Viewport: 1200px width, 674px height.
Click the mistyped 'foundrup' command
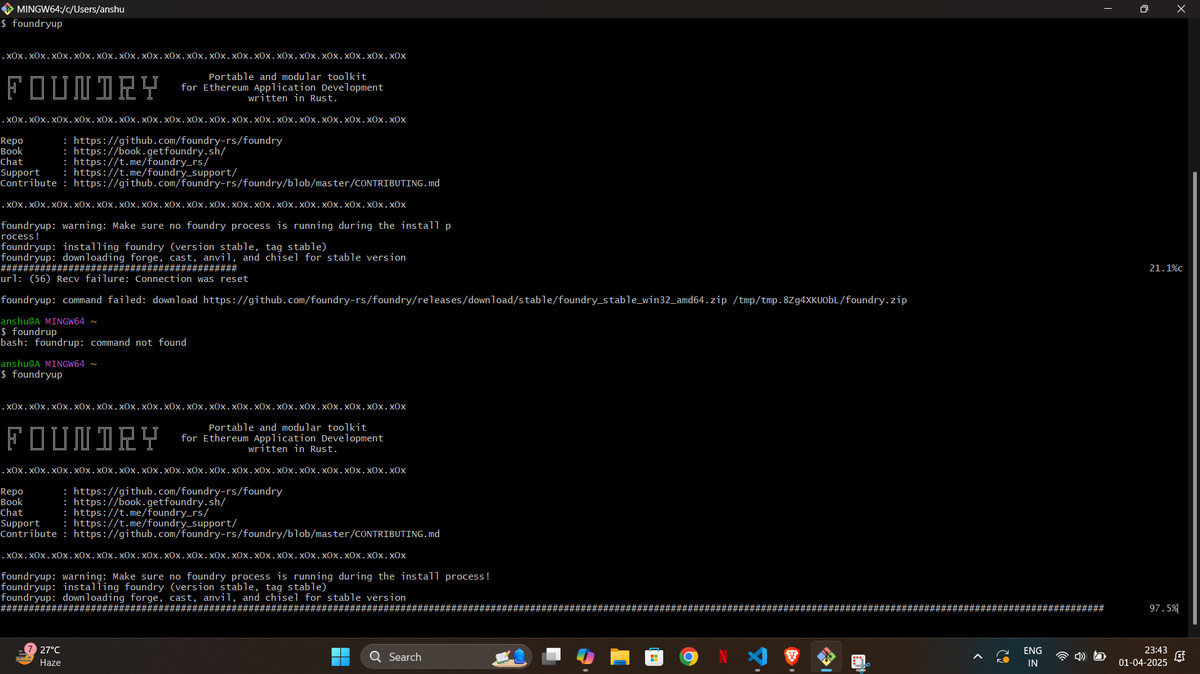34,332
